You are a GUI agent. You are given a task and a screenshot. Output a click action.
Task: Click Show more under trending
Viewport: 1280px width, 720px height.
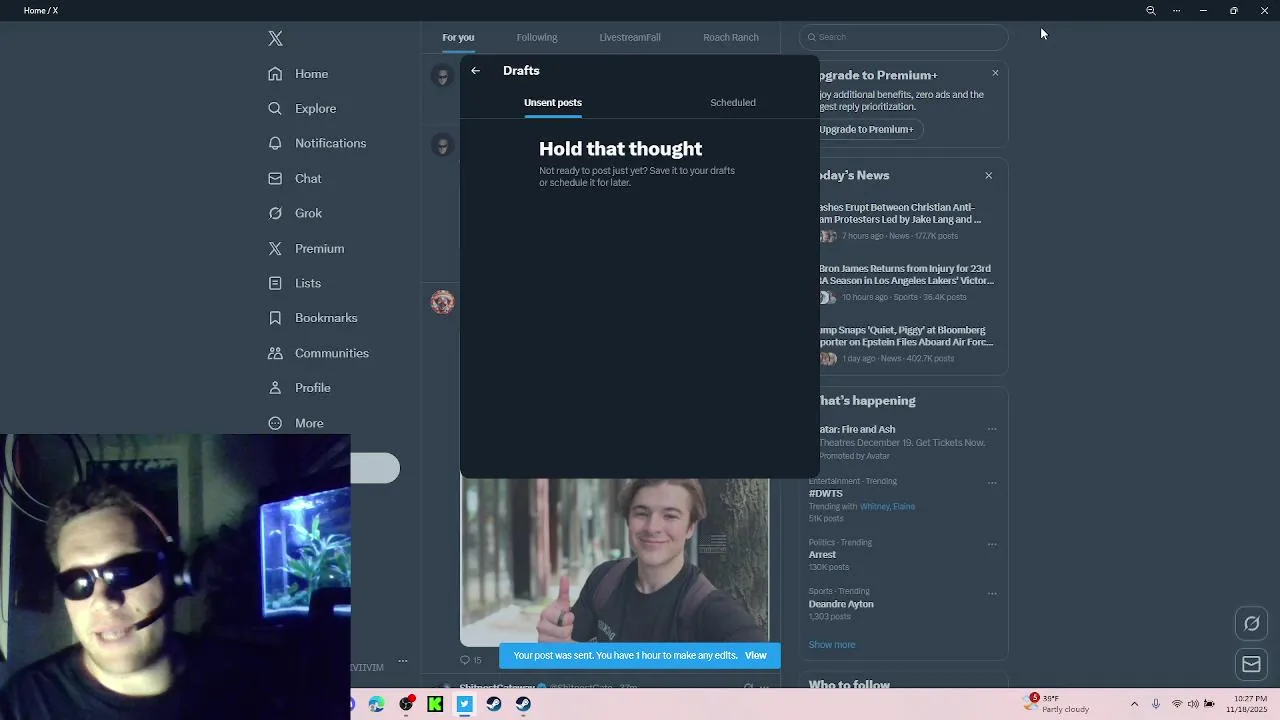(832, 645)
